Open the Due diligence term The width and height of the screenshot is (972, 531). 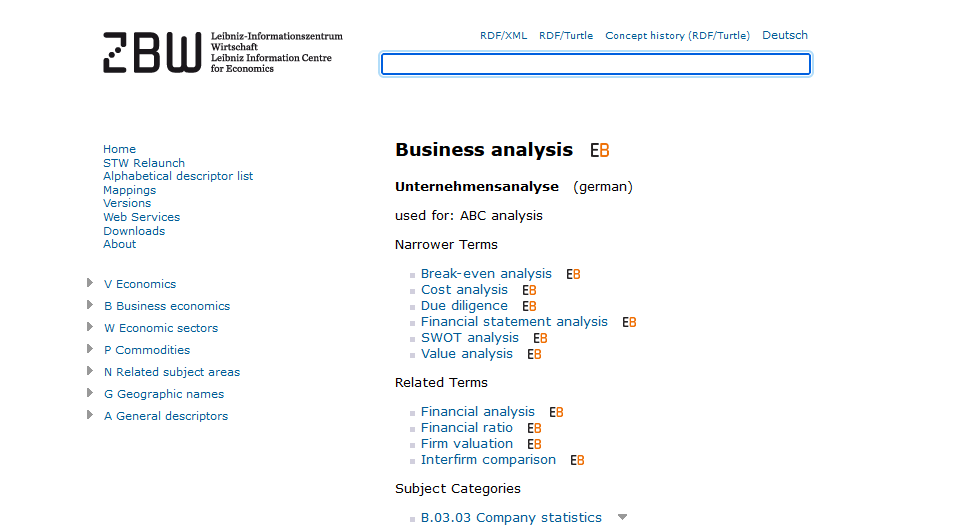click(464, 305)
